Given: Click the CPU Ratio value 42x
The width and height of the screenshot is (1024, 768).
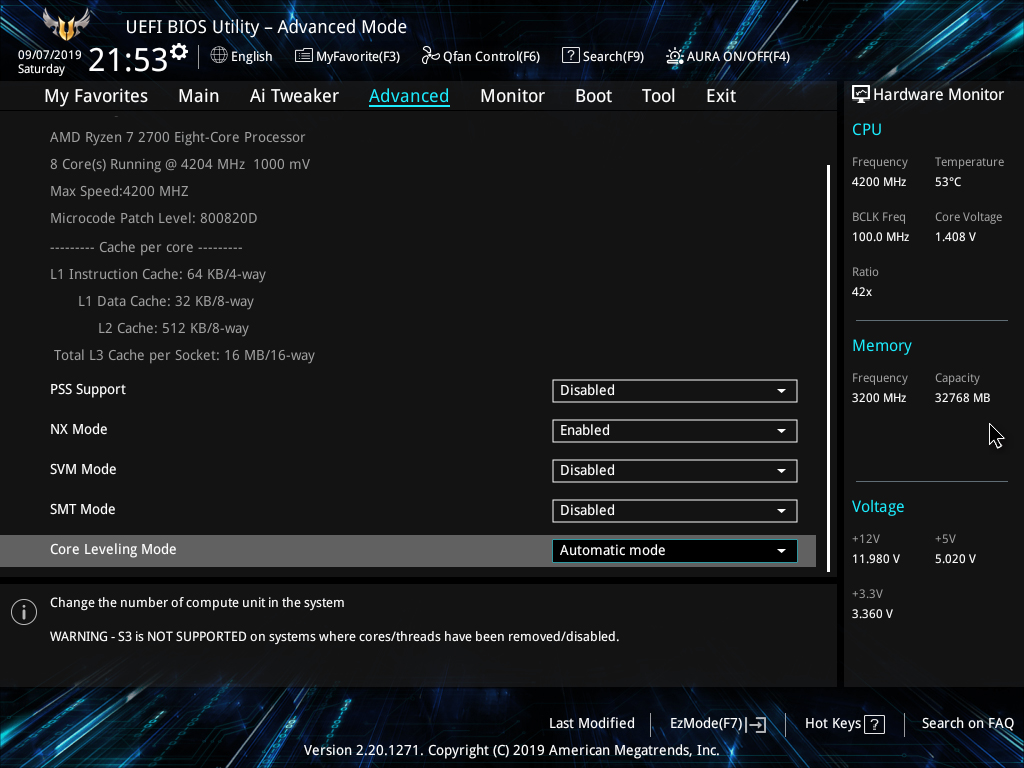Looking at the screenshot, I should [x=861, y=292].
